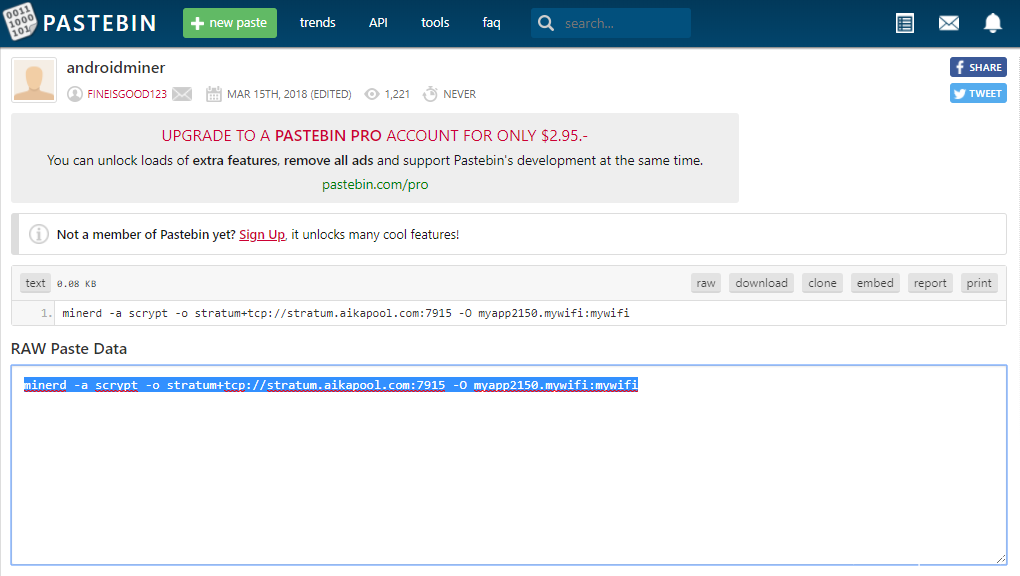
Task: Open the tools menu item
Action: [x=435, y=23]
